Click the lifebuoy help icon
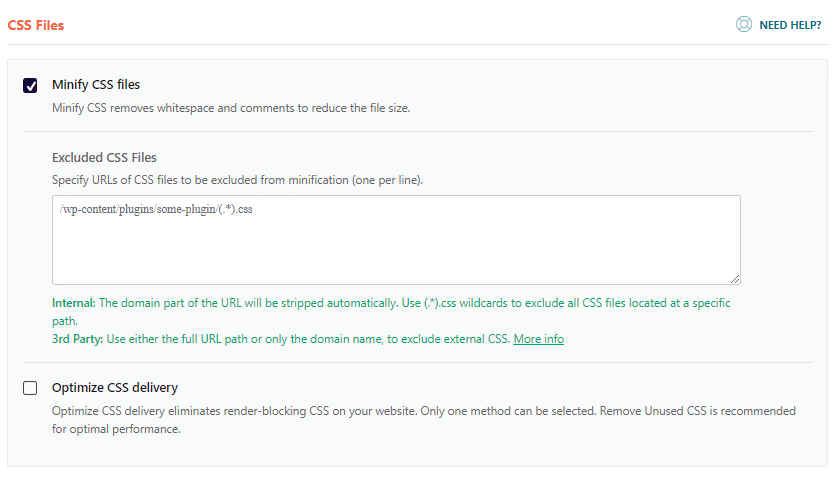This screenshot has width=840, height=488. tap(743, 25)
